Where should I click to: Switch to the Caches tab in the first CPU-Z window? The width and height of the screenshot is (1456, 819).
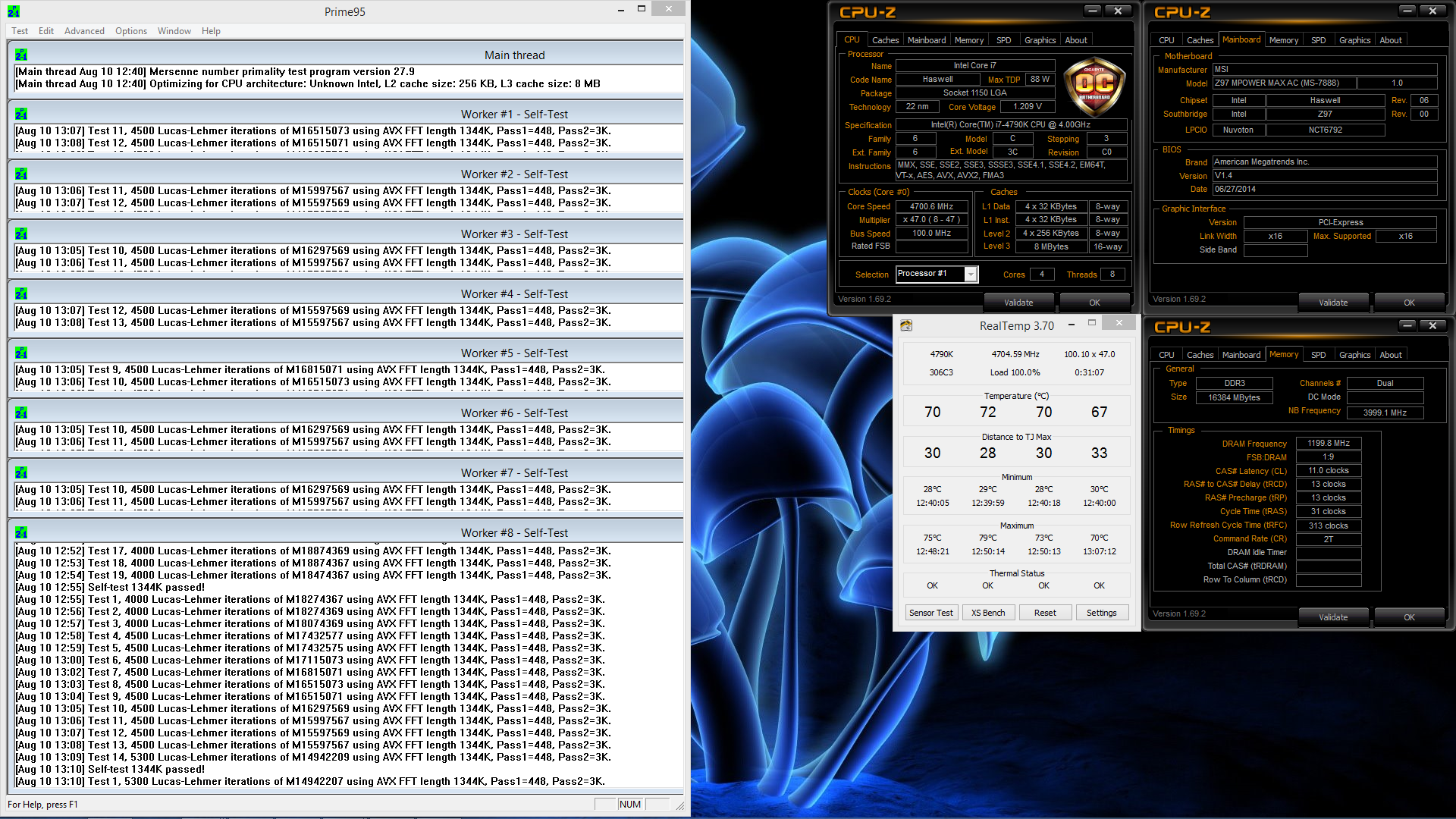[885, 40]
